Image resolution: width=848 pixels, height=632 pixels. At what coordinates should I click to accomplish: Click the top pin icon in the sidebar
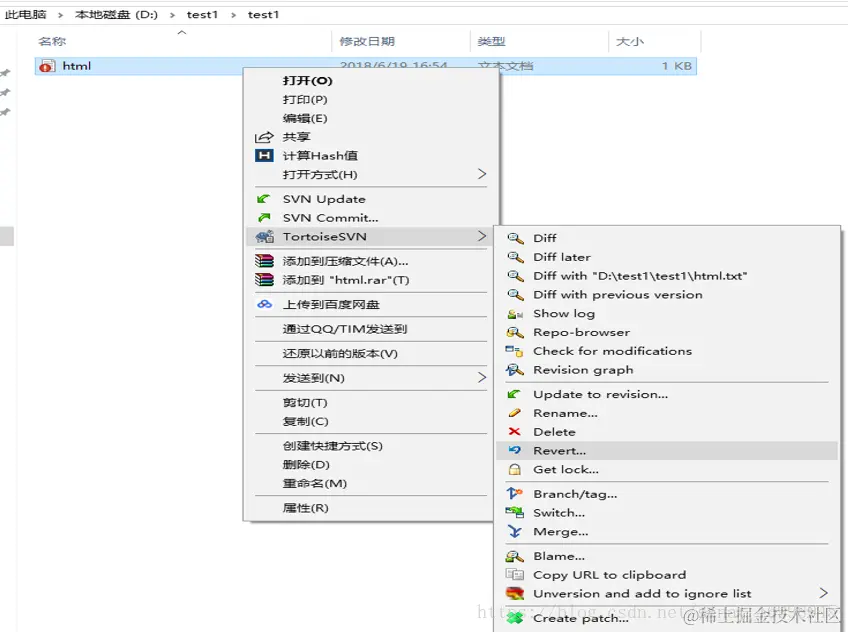[x=5, y=73]
